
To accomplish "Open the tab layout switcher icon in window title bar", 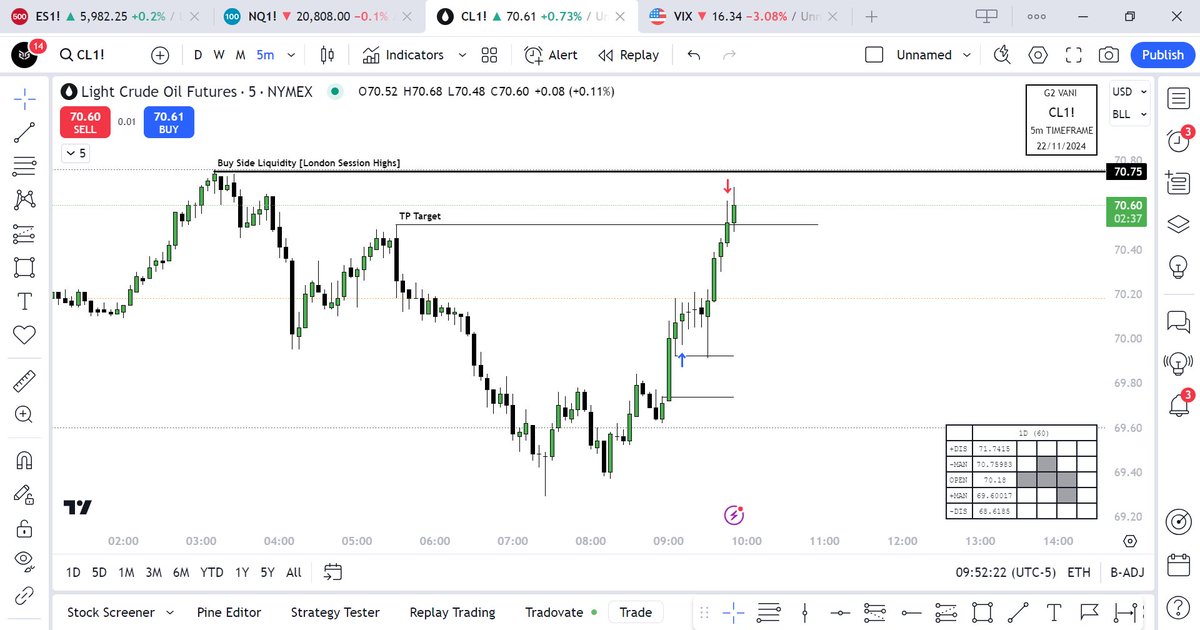I will [987, 16].
